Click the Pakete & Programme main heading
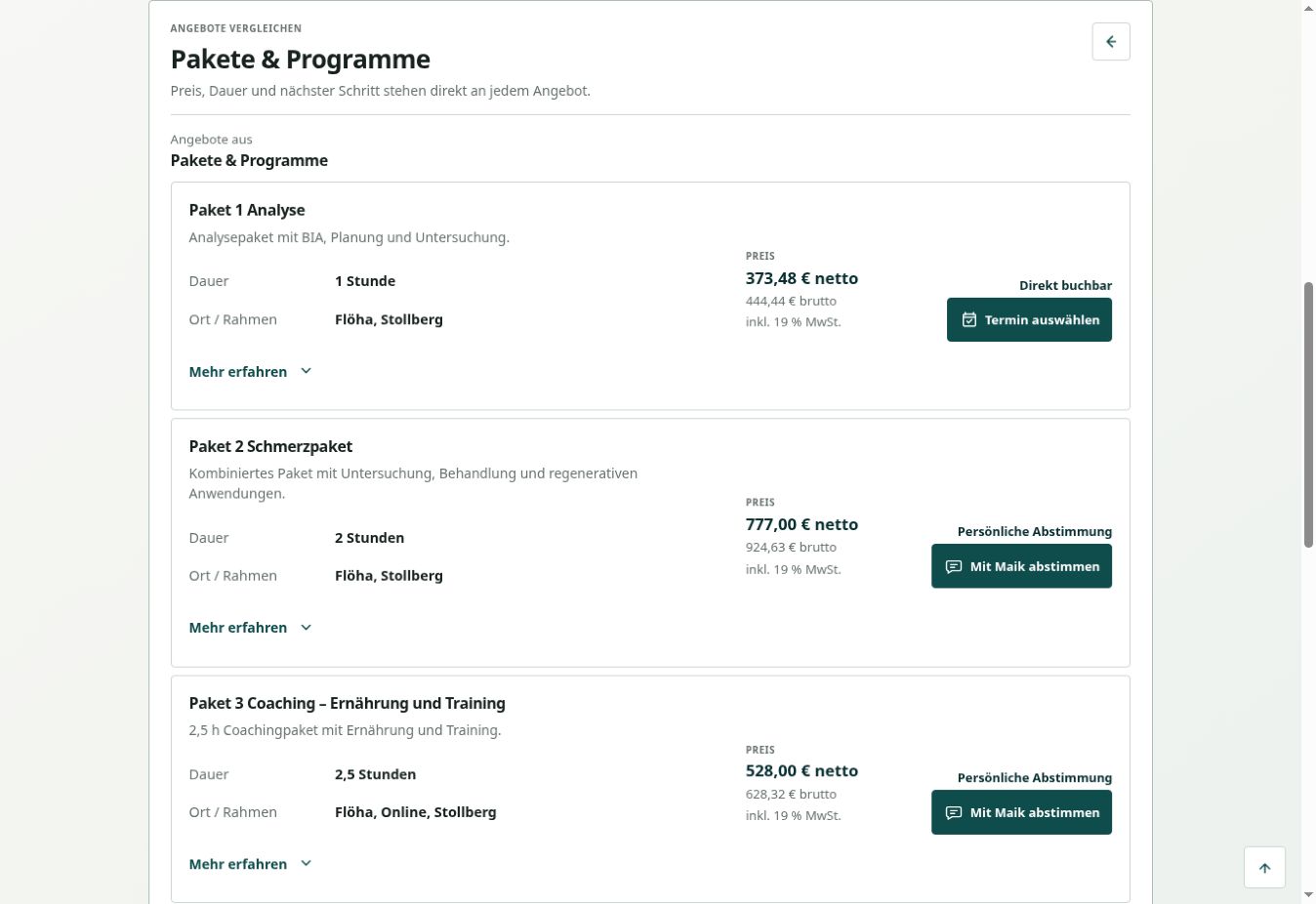 (x=300, y=60)
